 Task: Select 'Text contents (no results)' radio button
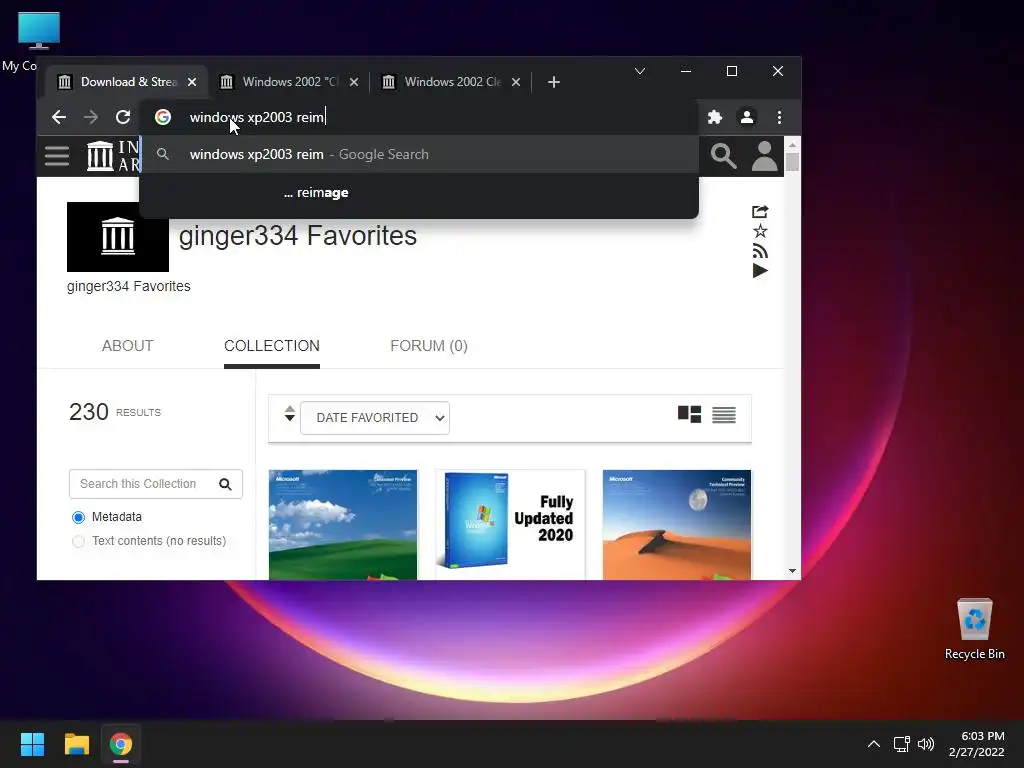point(78,541)
